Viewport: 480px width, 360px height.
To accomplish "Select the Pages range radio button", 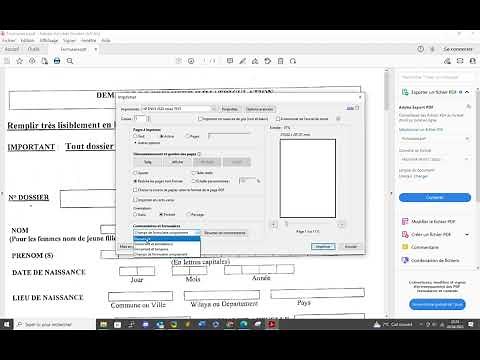I will click(x=187, y=136).
